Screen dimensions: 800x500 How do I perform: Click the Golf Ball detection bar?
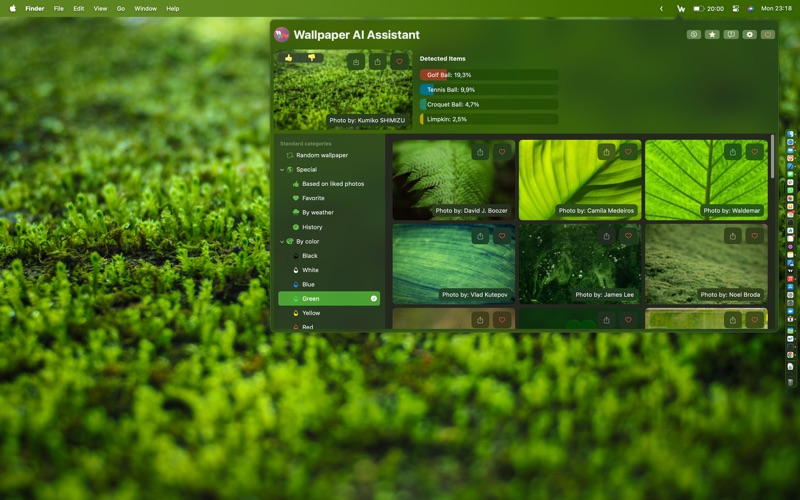tap(488, 75)
